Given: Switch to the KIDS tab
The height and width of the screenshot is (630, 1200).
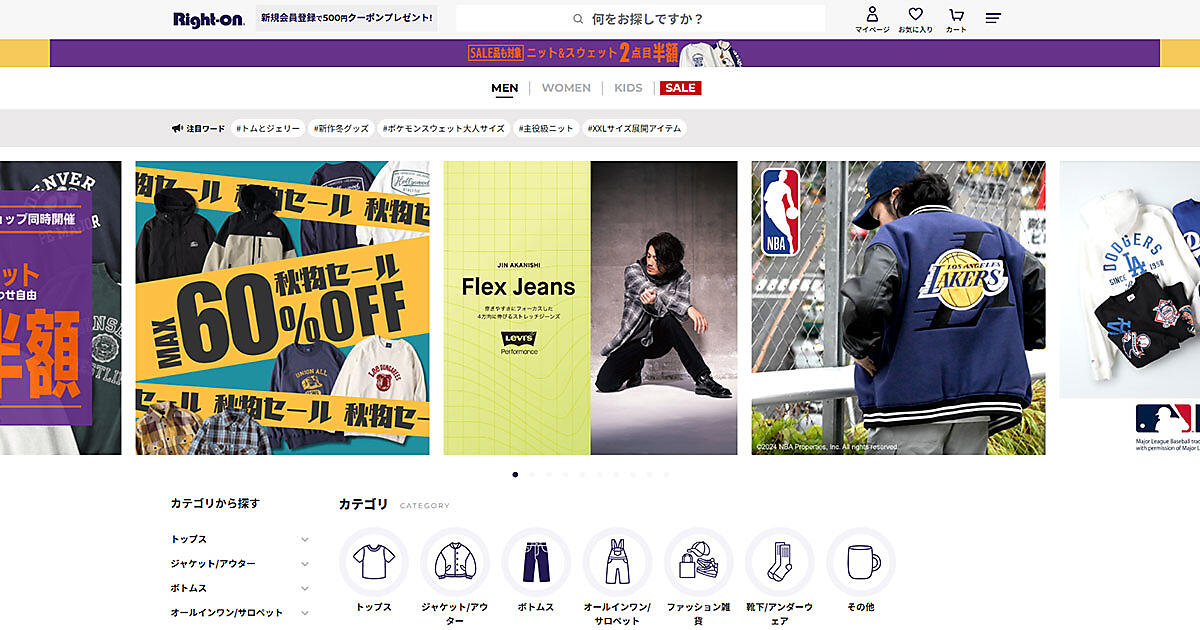Looking at the screenshot, I should 628,88.
